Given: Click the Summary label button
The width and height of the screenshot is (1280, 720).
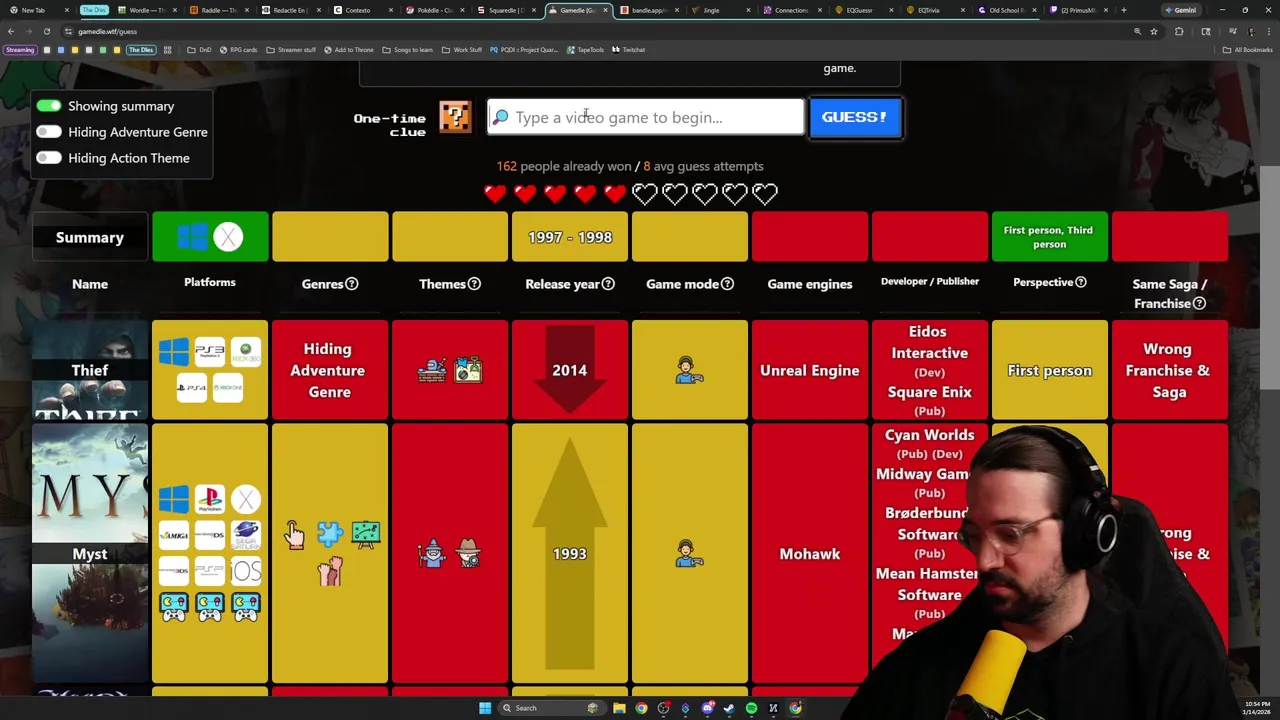Looking at the screenshot, I should 90,238.
